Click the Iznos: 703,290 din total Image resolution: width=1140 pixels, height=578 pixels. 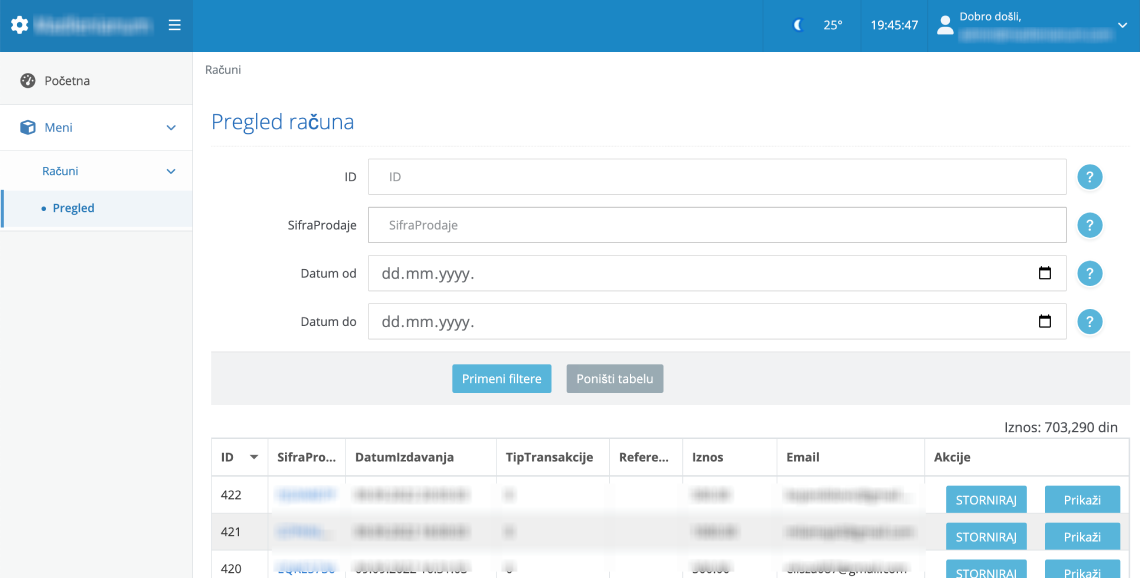tap(1061, 427)
